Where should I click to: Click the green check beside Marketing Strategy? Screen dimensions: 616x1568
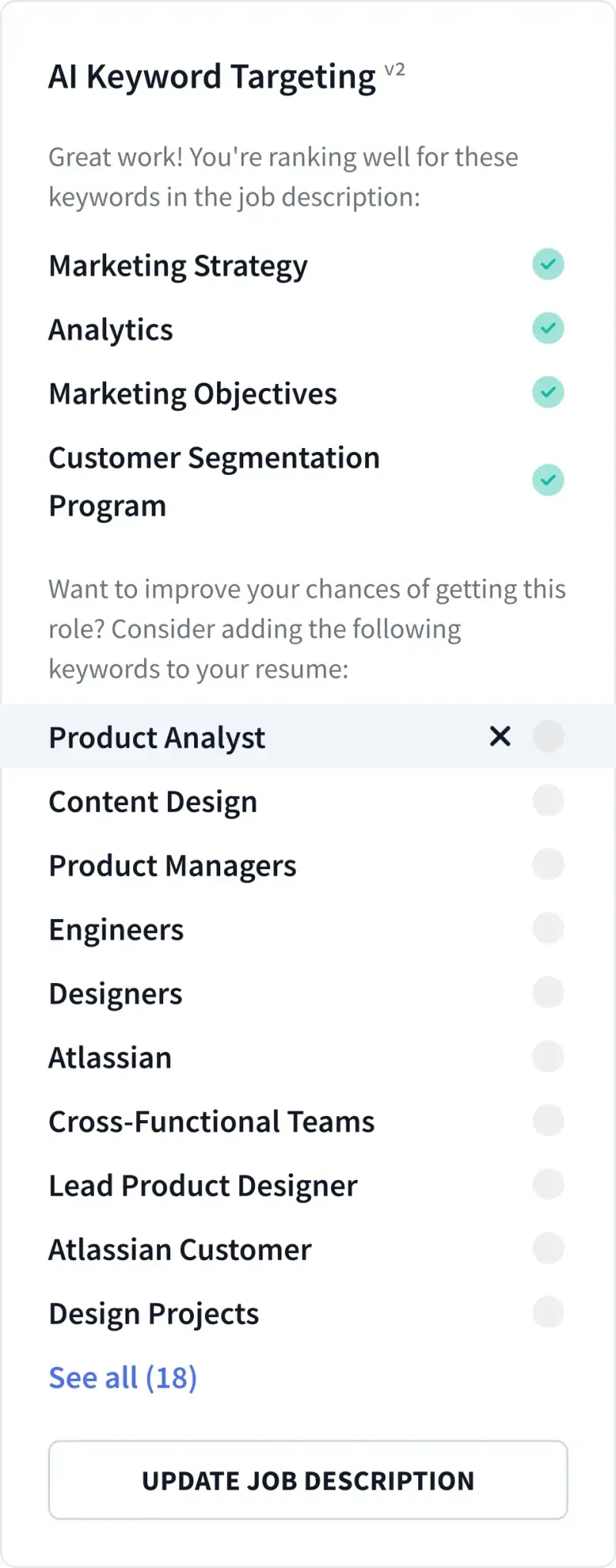pos(548,265)
